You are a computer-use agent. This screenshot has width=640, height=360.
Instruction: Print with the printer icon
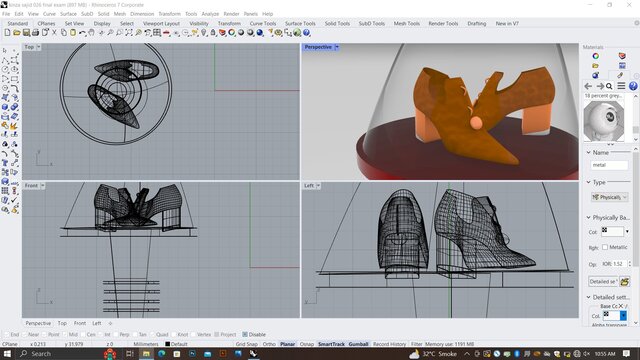(36, 33)
